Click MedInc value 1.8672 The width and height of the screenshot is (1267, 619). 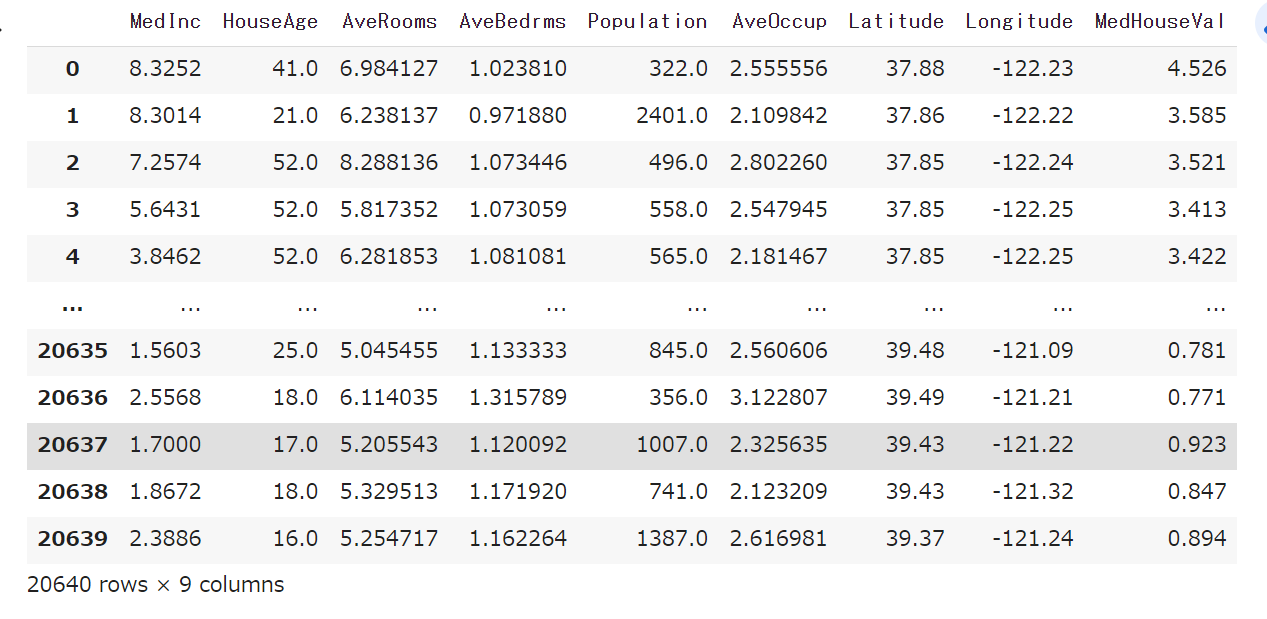click(x=165, y=492)
